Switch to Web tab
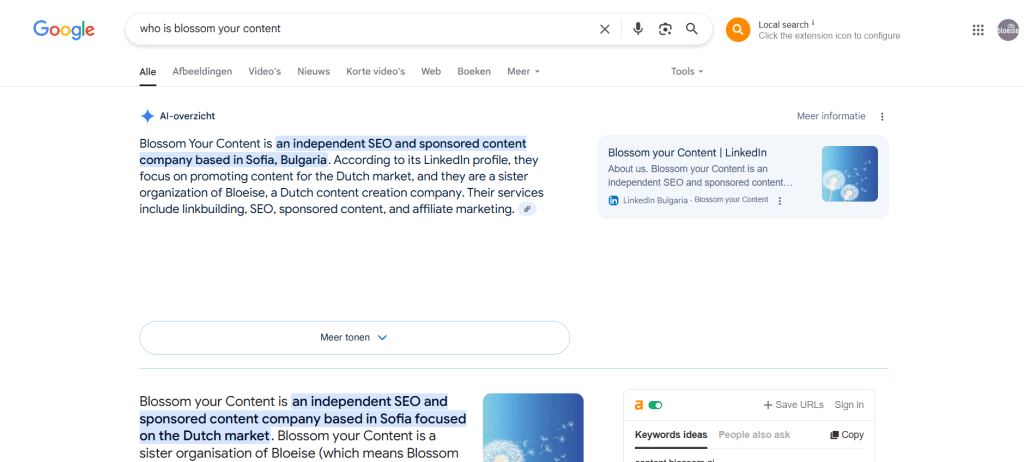 pos(431,71)
